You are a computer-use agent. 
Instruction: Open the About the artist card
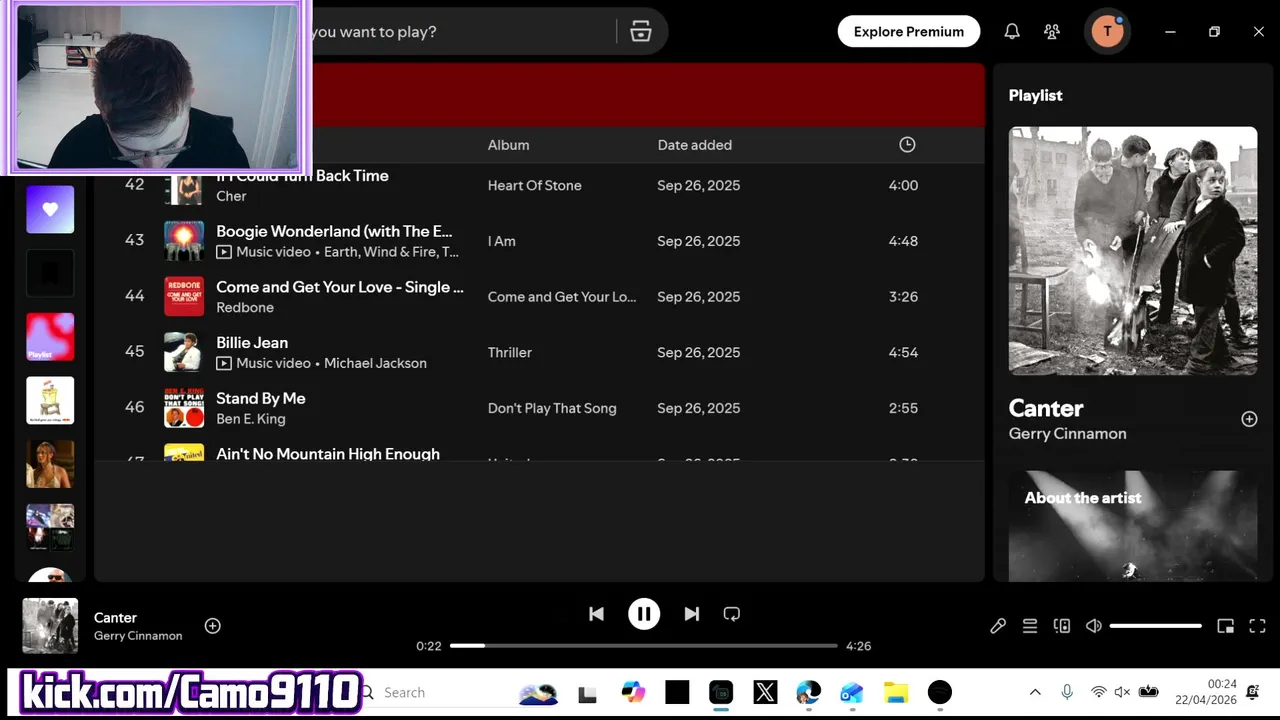tap(1133, 526)
